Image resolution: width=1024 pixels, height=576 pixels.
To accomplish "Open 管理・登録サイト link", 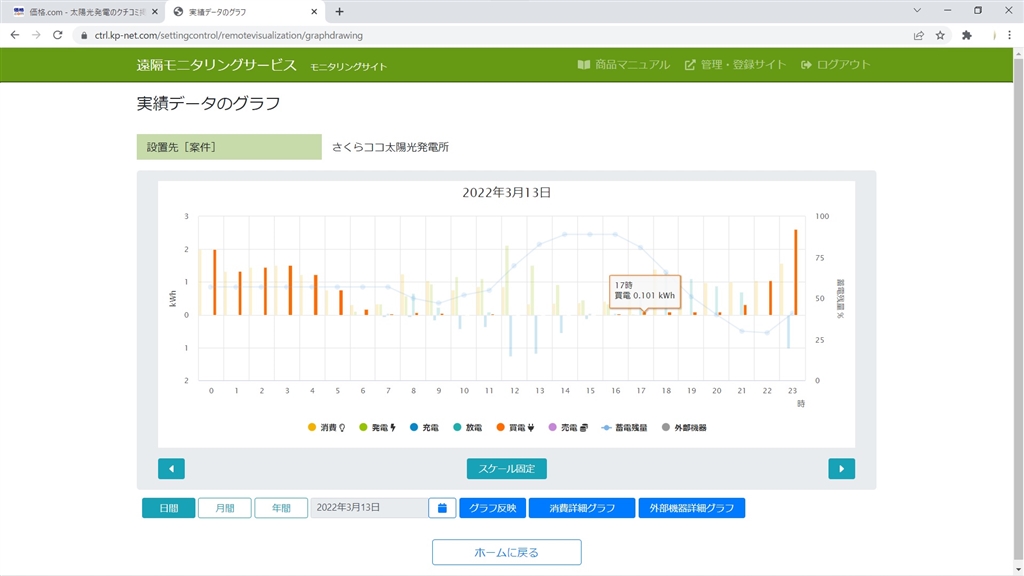I will point(735,65).
